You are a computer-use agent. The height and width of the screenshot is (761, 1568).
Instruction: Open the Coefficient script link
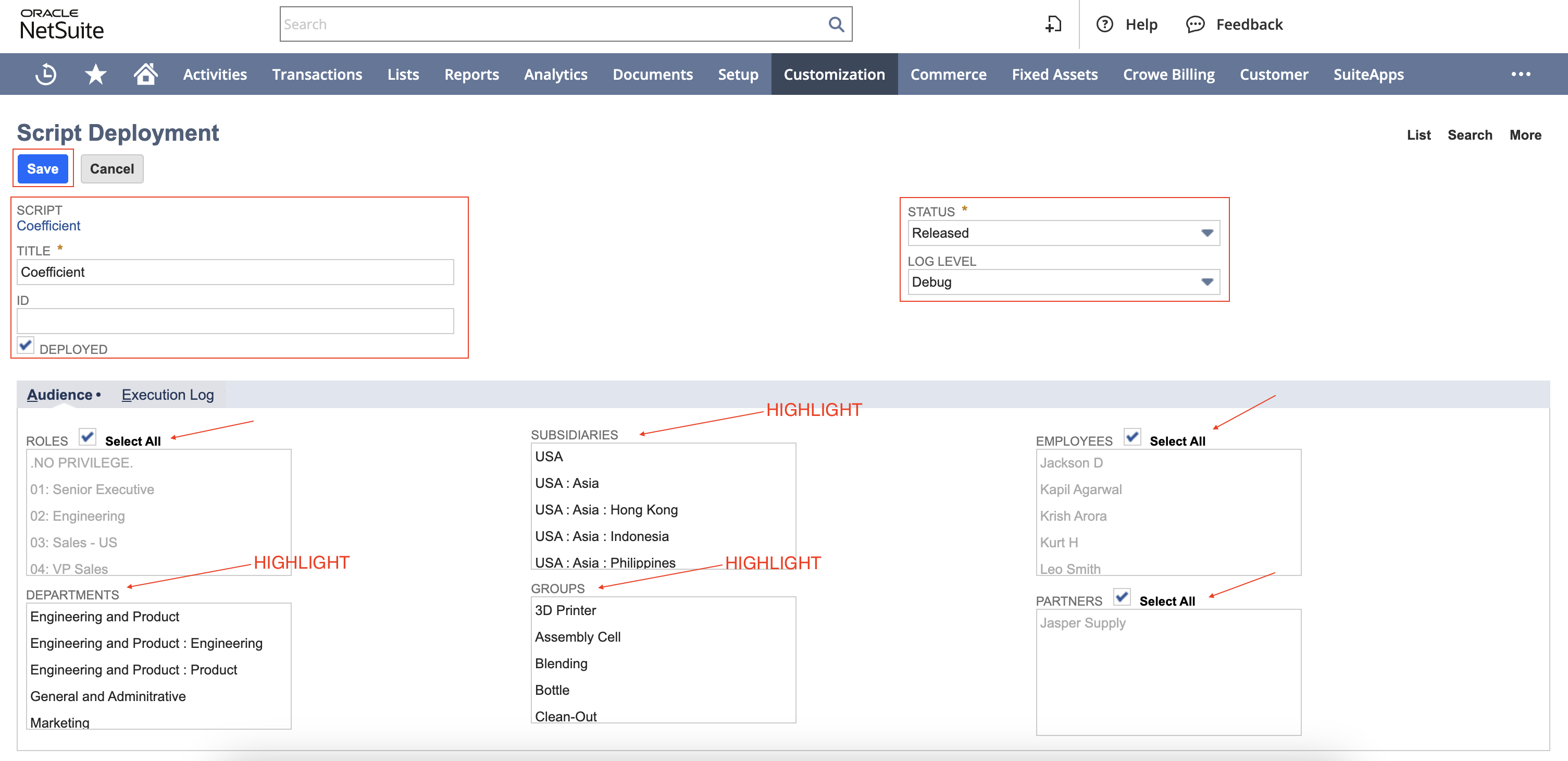pyautogui.click(x=48, y=226)
